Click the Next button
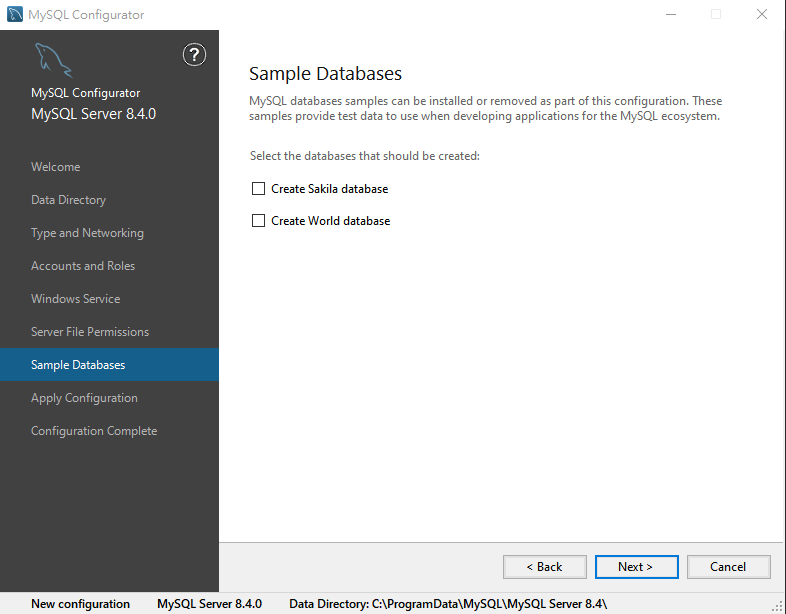 637,567
